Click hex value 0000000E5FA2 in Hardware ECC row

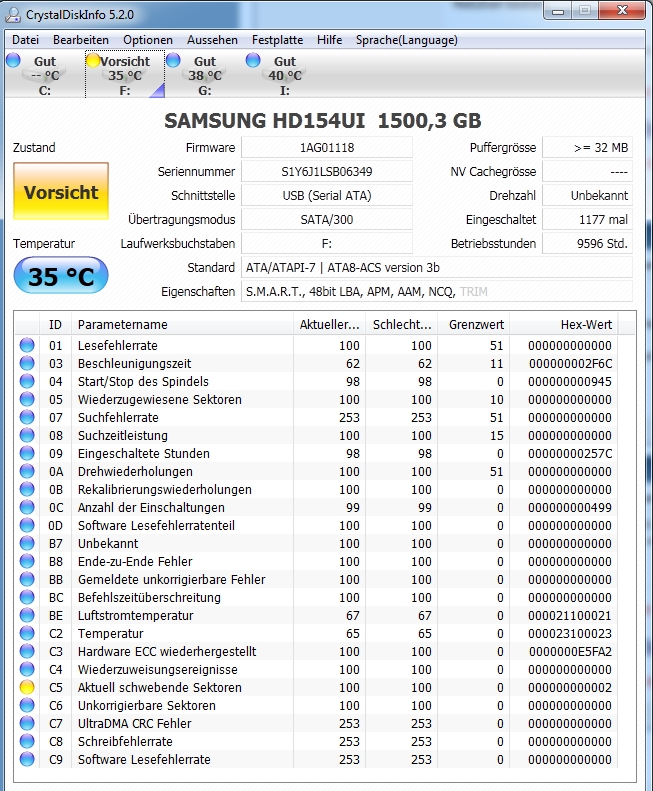click(x=570, y=651)
